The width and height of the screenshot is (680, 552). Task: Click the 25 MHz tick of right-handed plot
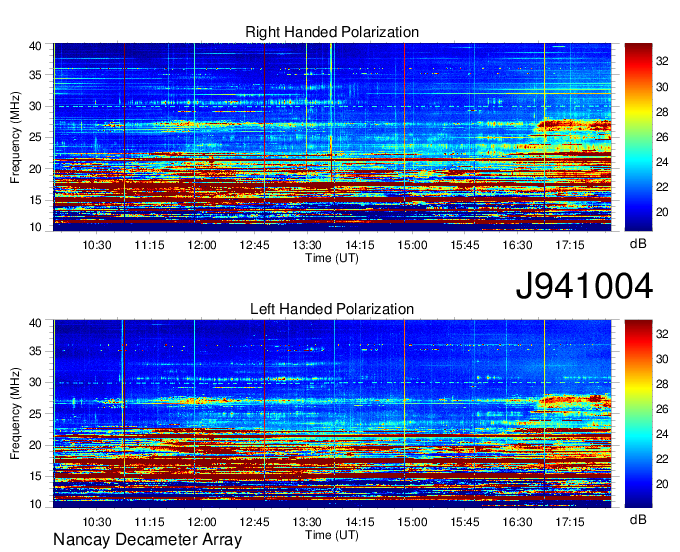pos(35,137)
